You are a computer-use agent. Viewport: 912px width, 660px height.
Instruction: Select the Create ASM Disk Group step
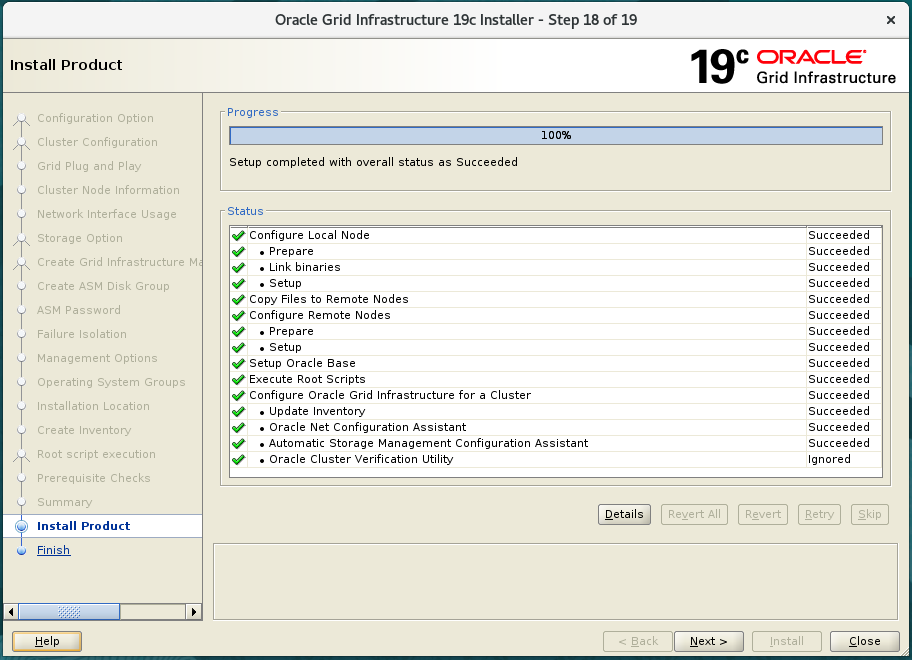pos(103,287)
